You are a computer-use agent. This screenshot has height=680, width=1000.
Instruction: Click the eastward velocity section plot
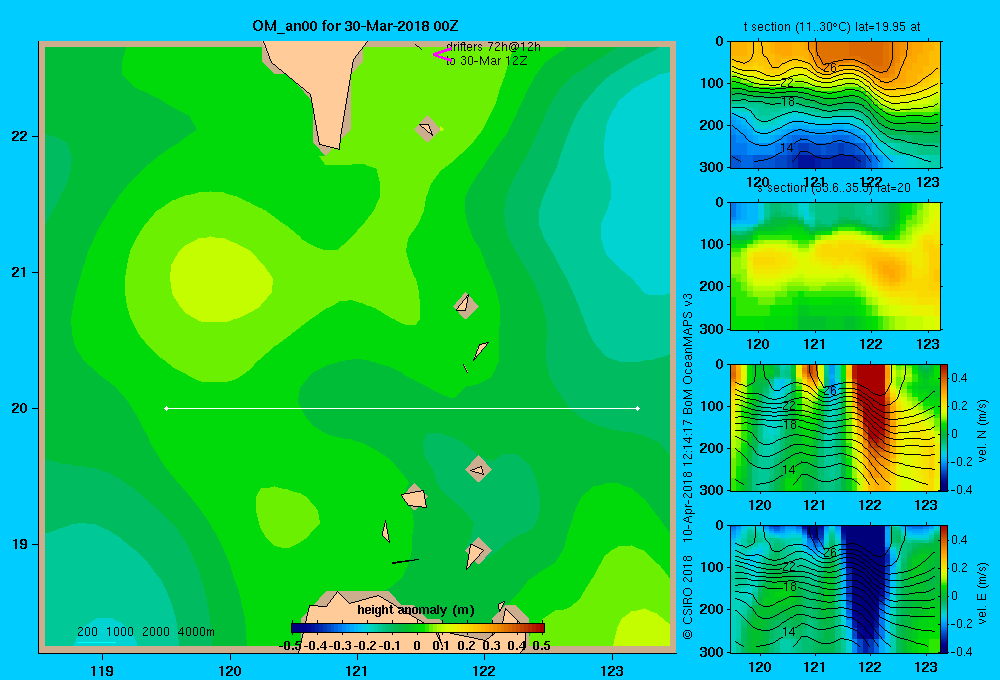[835, 589]
